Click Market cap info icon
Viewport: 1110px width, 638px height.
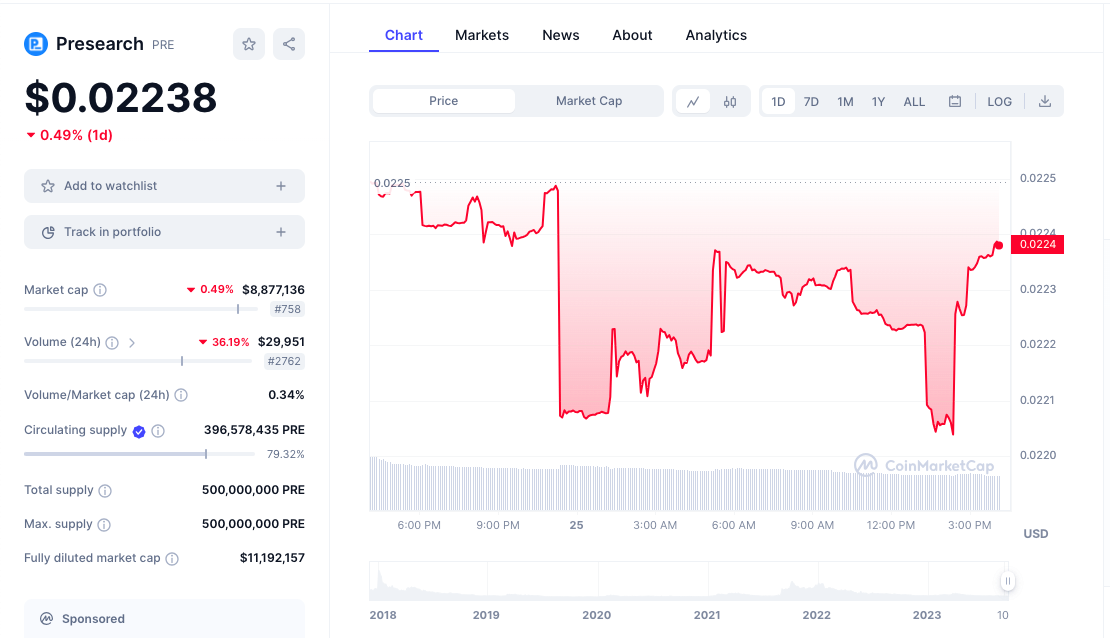(100, 290)
